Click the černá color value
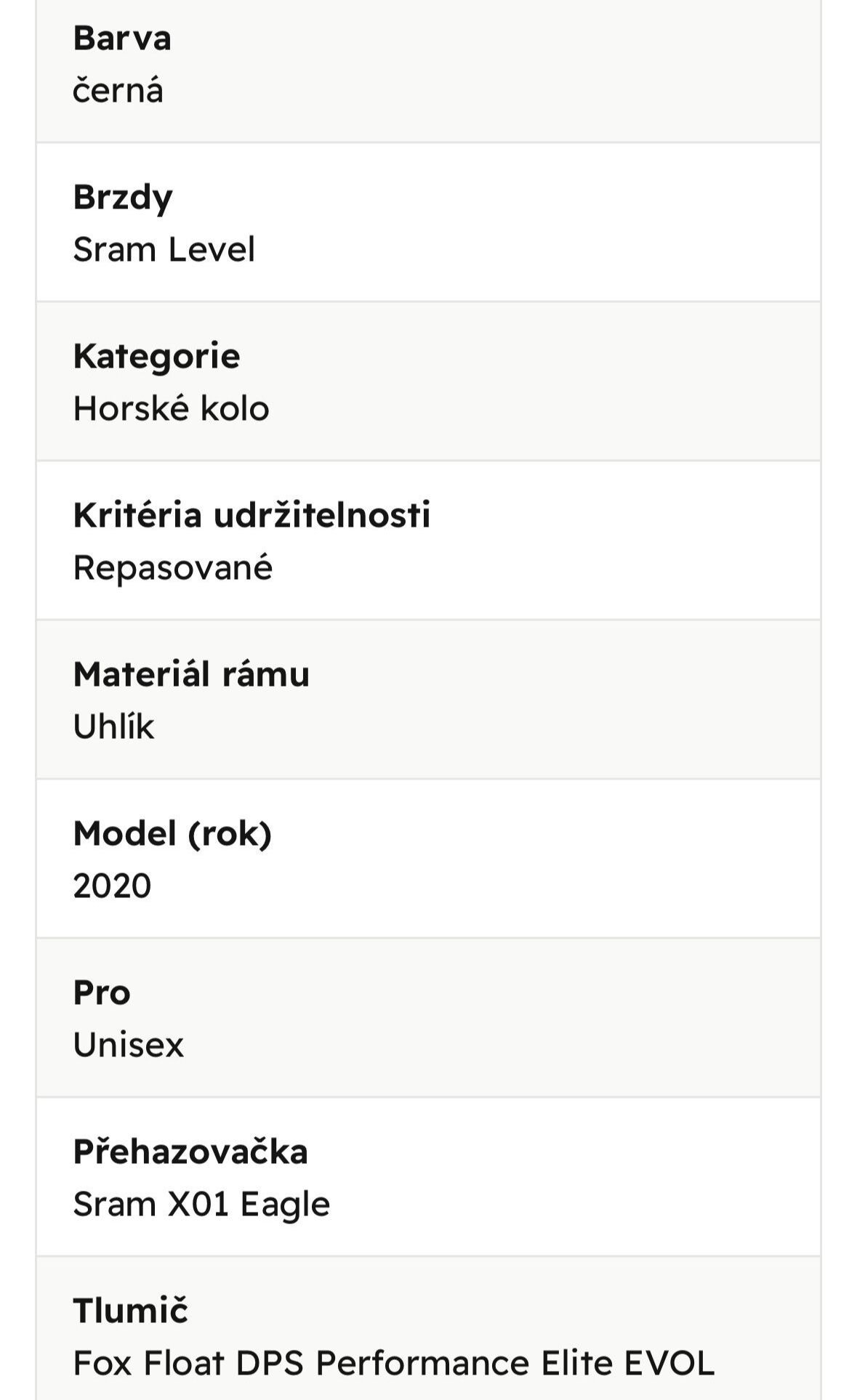The image size is (857, 1400). [x=118, y=92]
